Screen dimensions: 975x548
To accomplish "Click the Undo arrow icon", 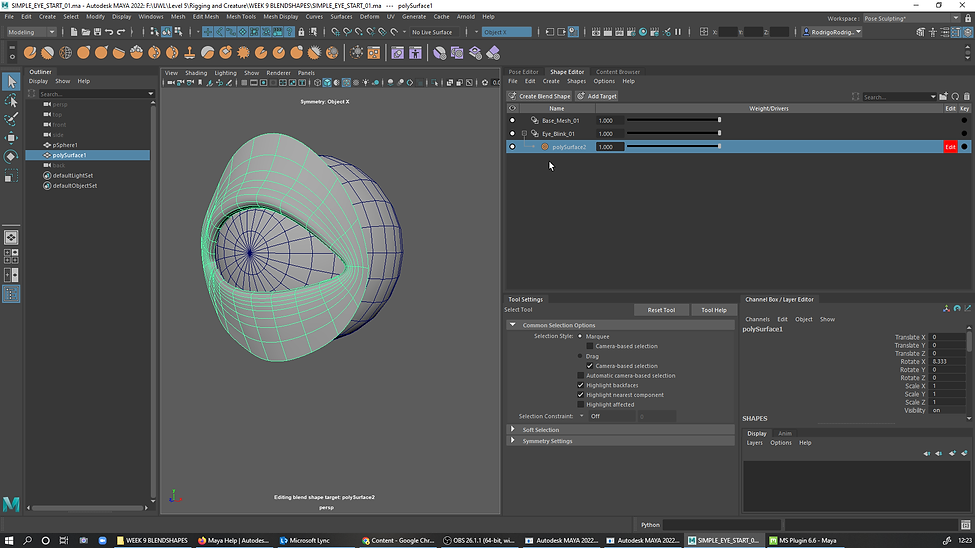I will pos(109,32).
